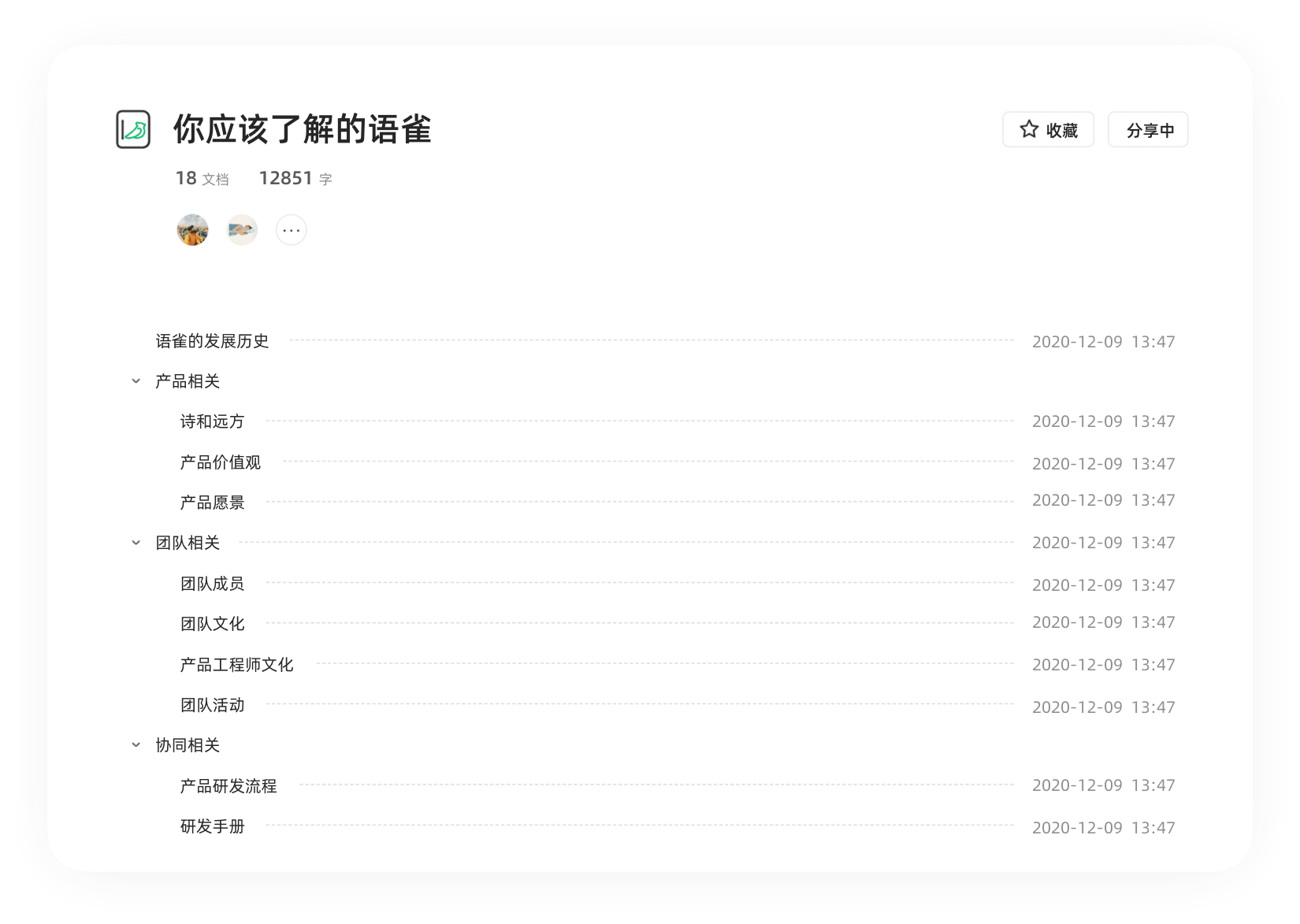Open the 团队活动 document
The height and width of the screenshot is (924, 1300).
(212, 705)
